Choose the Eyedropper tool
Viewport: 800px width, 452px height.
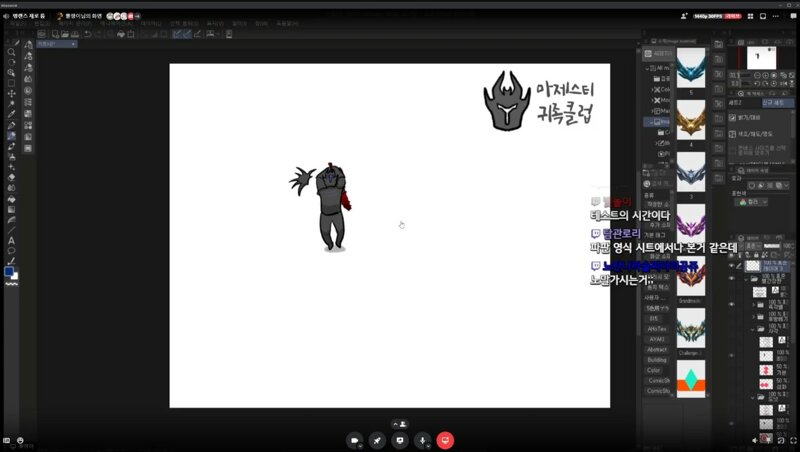[11, 114]
